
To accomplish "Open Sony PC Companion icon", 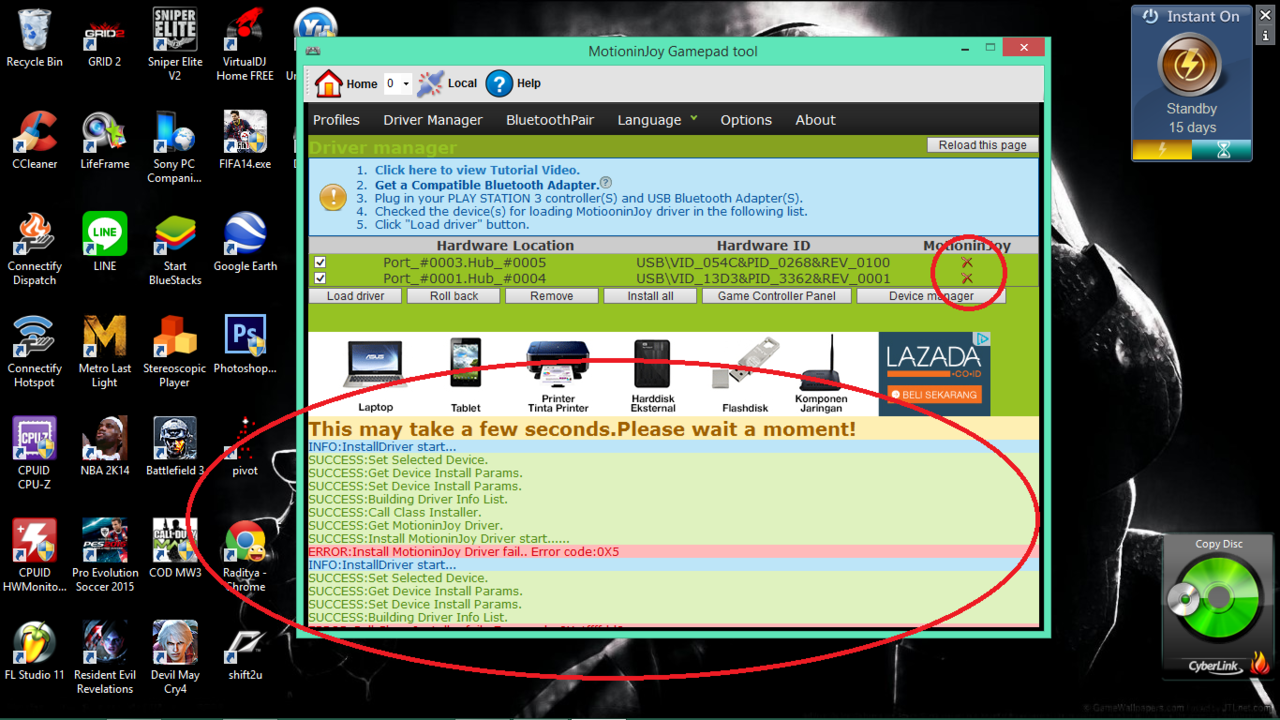I will click(174, 147).
